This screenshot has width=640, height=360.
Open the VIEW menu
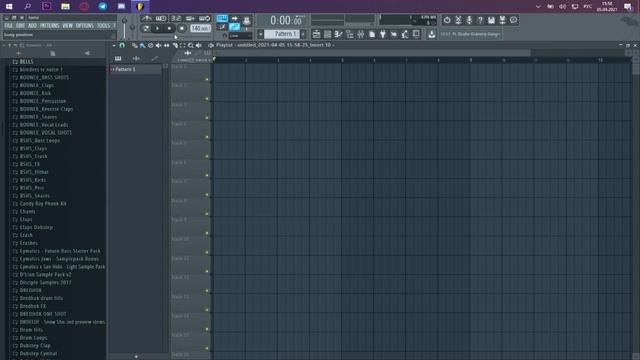(68, 26)
